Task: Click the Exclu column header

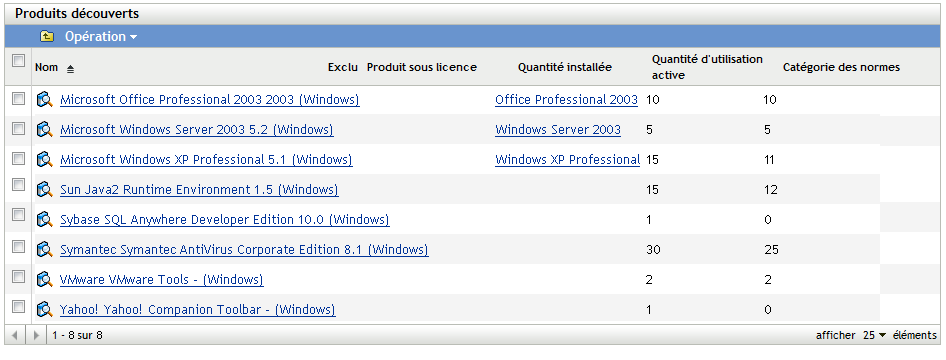Action: [343, 68]
